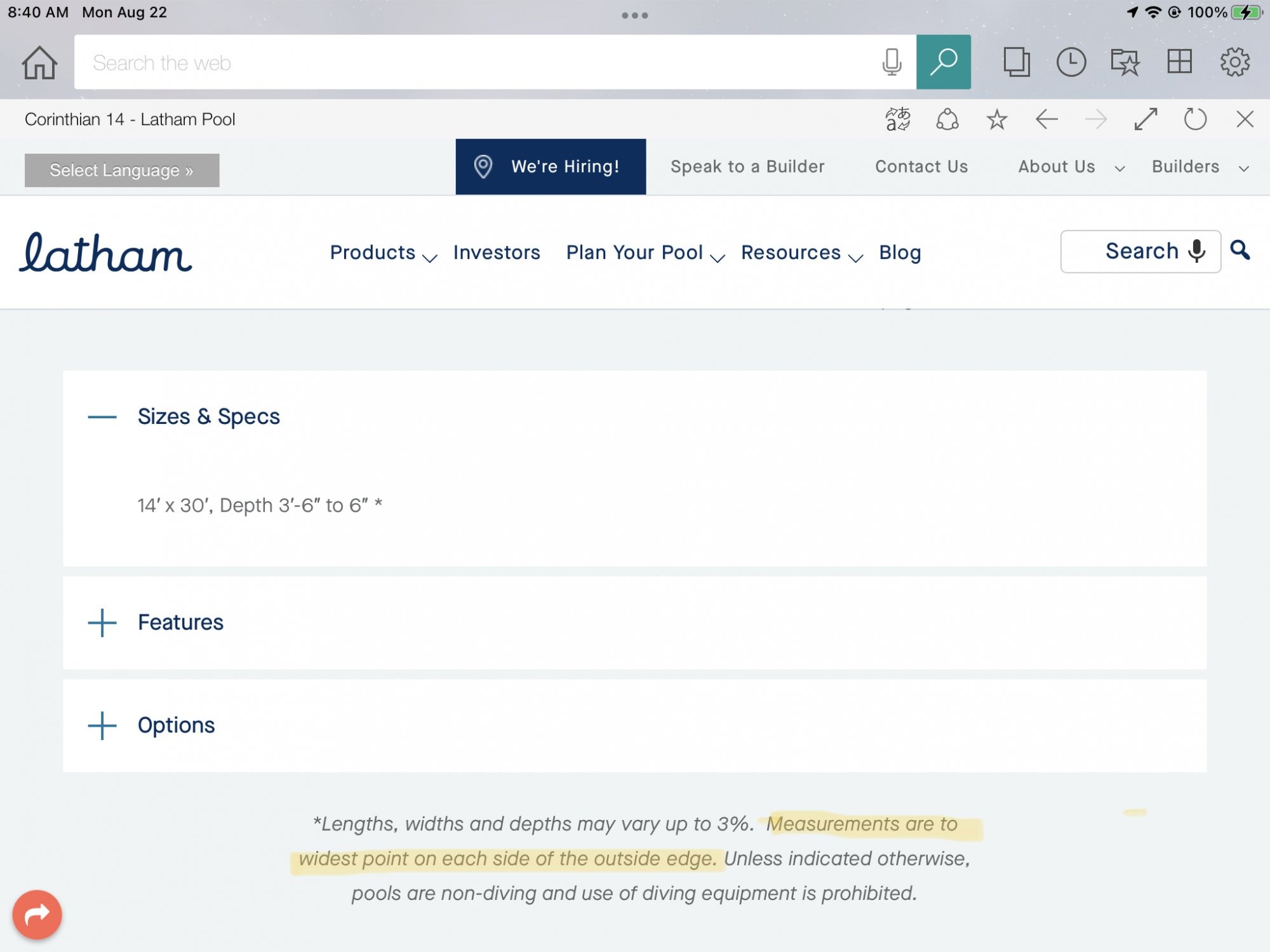This screenshot has width=1270, height=952.
Task: Open browsing history clock icon
Action: pyautogui.click(x=1071, y=62)
